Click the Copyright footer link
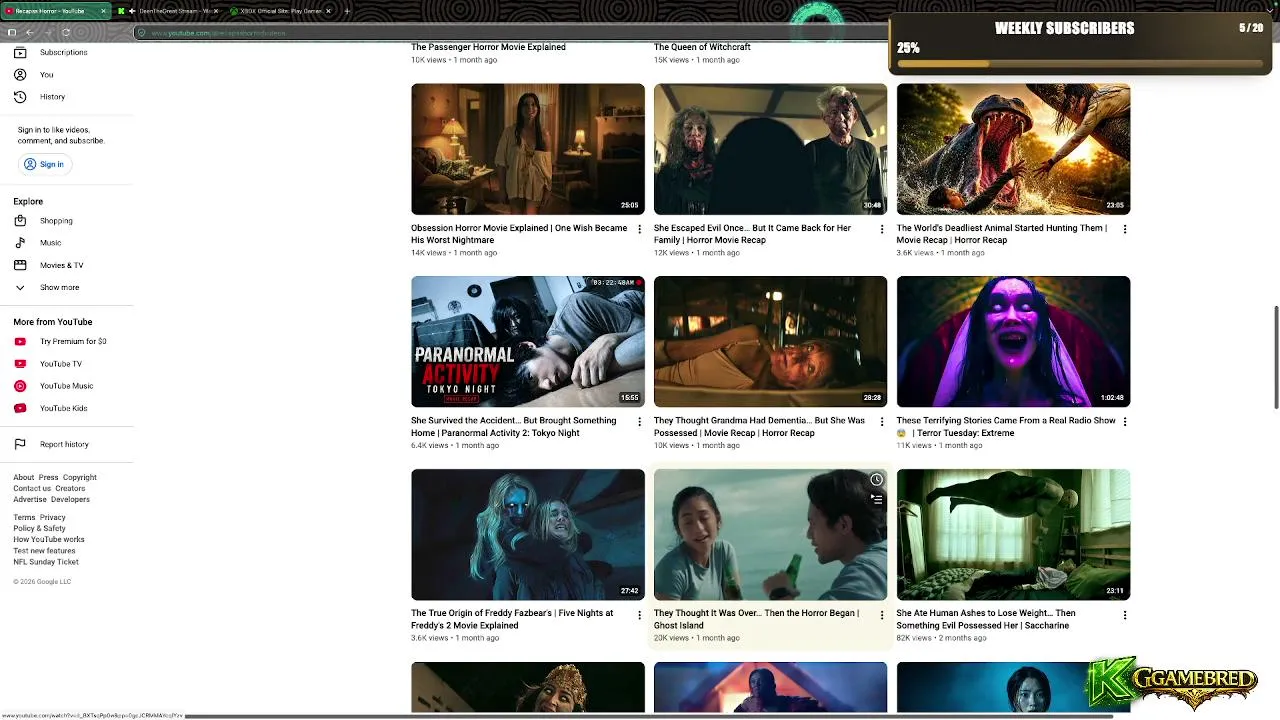The width and height of the screenshot is (1280, 720). tap(80, 478)
